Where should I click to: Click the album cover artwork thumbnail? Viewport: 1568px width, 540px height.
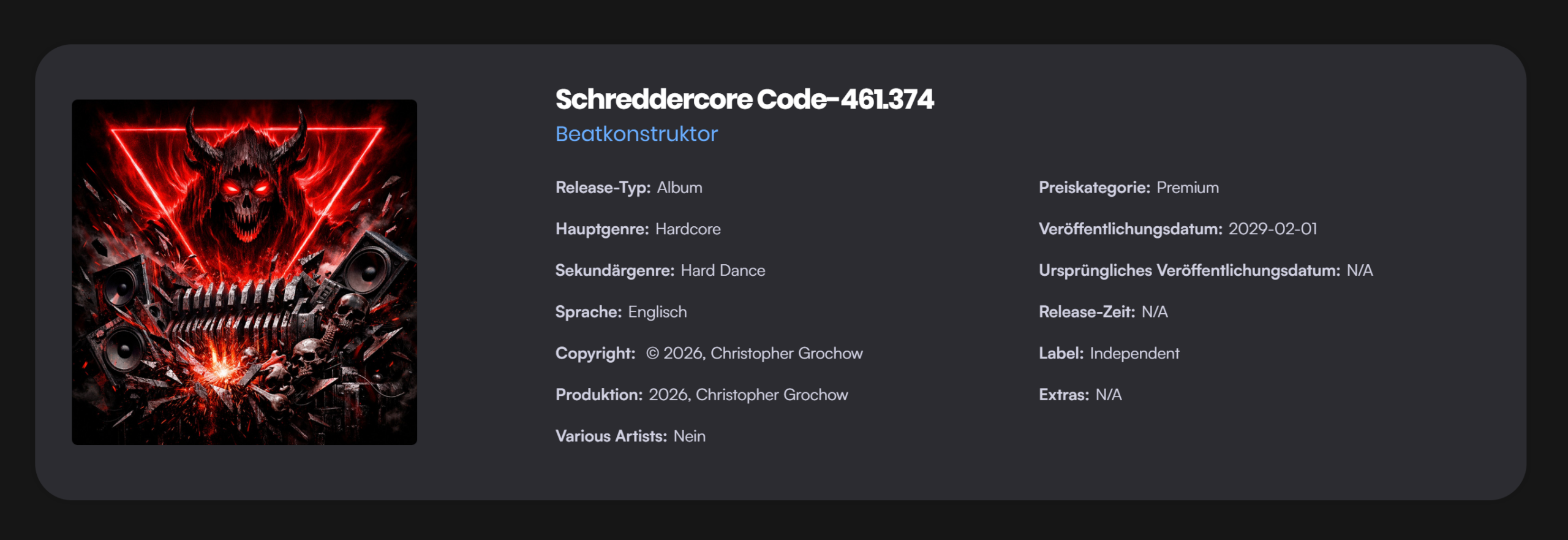click(244, 272)
